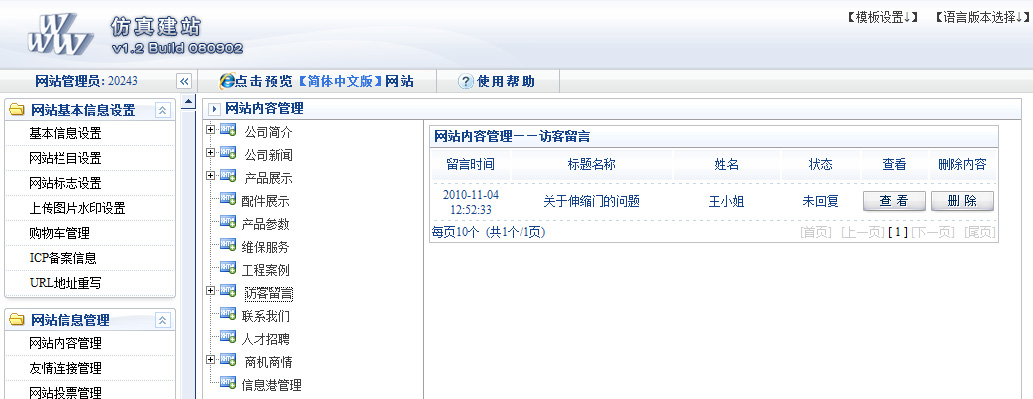Expand the 产品展示 tree node
Viewport: 1033px width, 399px height.
pos(211,176)
